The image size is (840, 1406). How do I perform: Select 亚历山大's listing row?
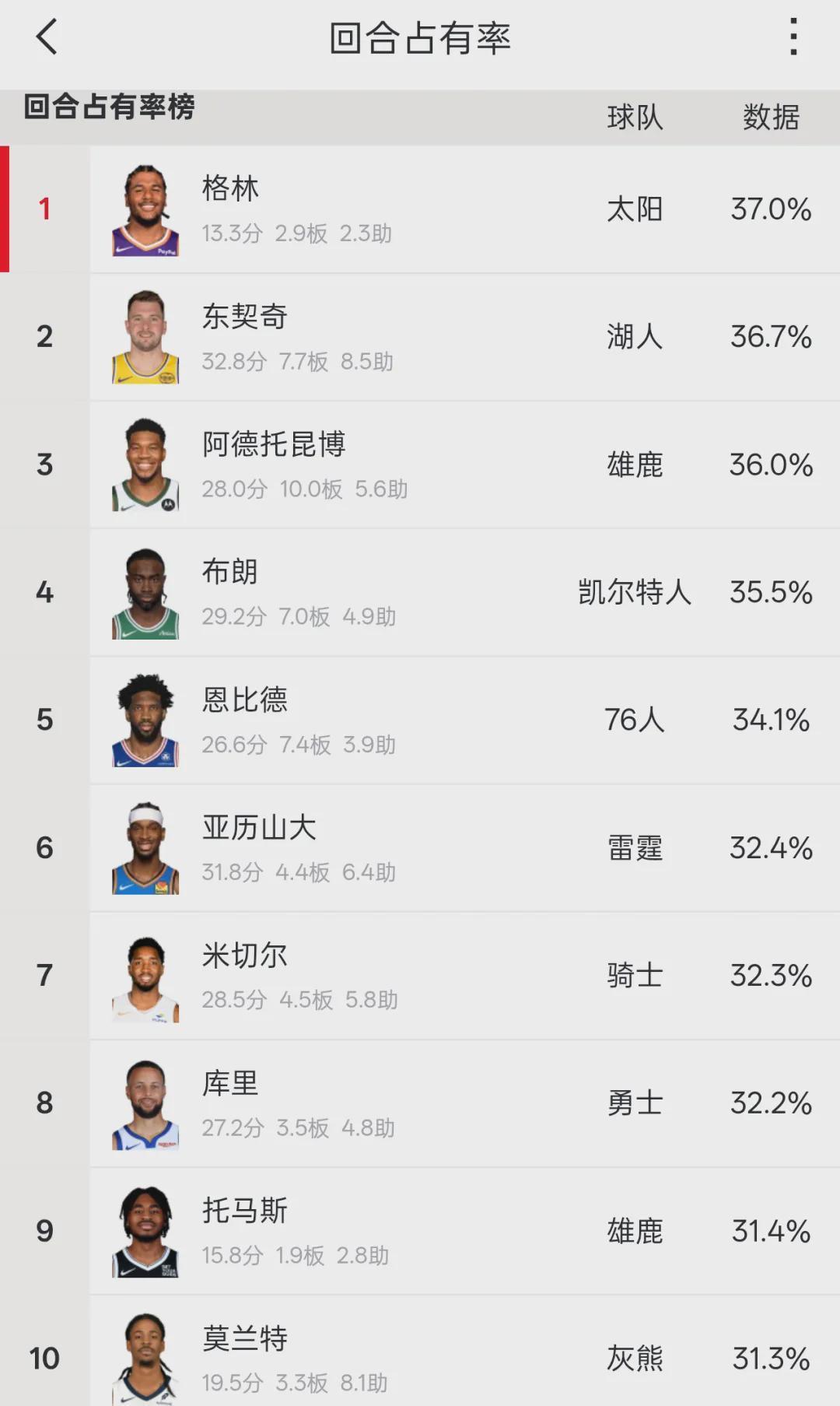tap(420, 848)
